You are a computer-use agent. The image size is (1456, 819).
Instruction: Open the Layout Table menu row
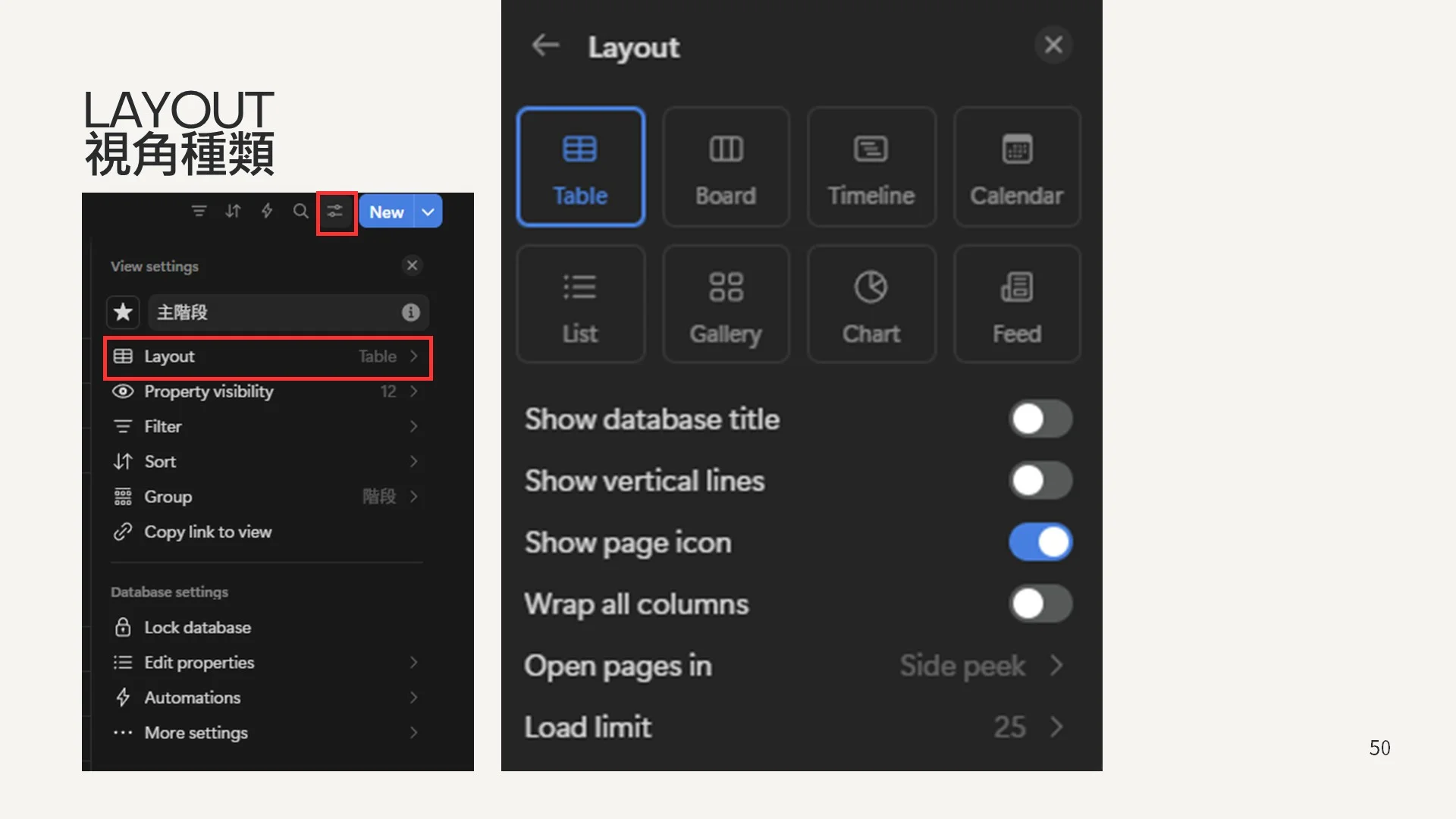coord(267,357)
